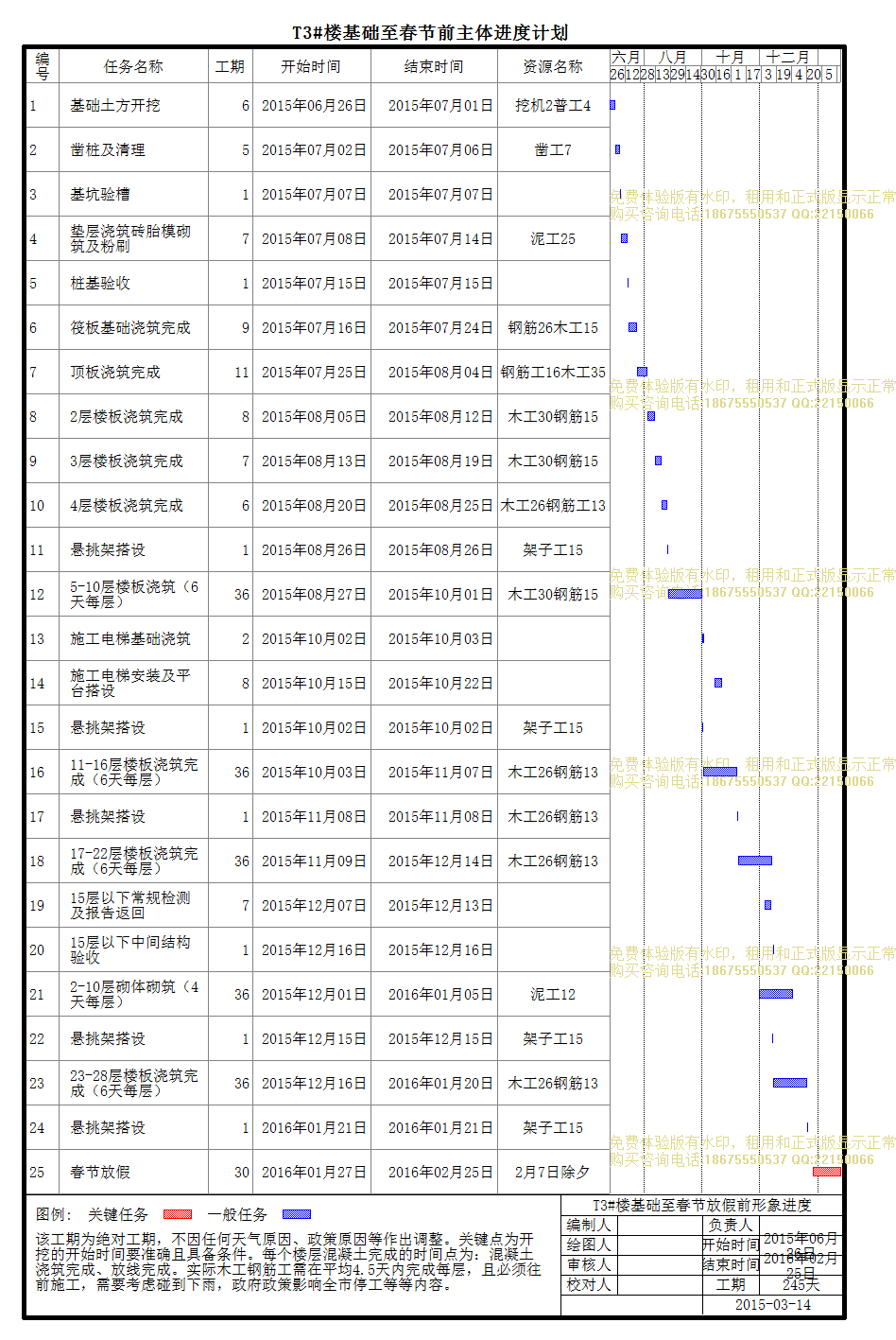Click the Gantt bar for 23-28层楼板浇筑完成
The height and width of the screenshot is (1340, 896).
pyautogui.click(x=790, y=1083)
